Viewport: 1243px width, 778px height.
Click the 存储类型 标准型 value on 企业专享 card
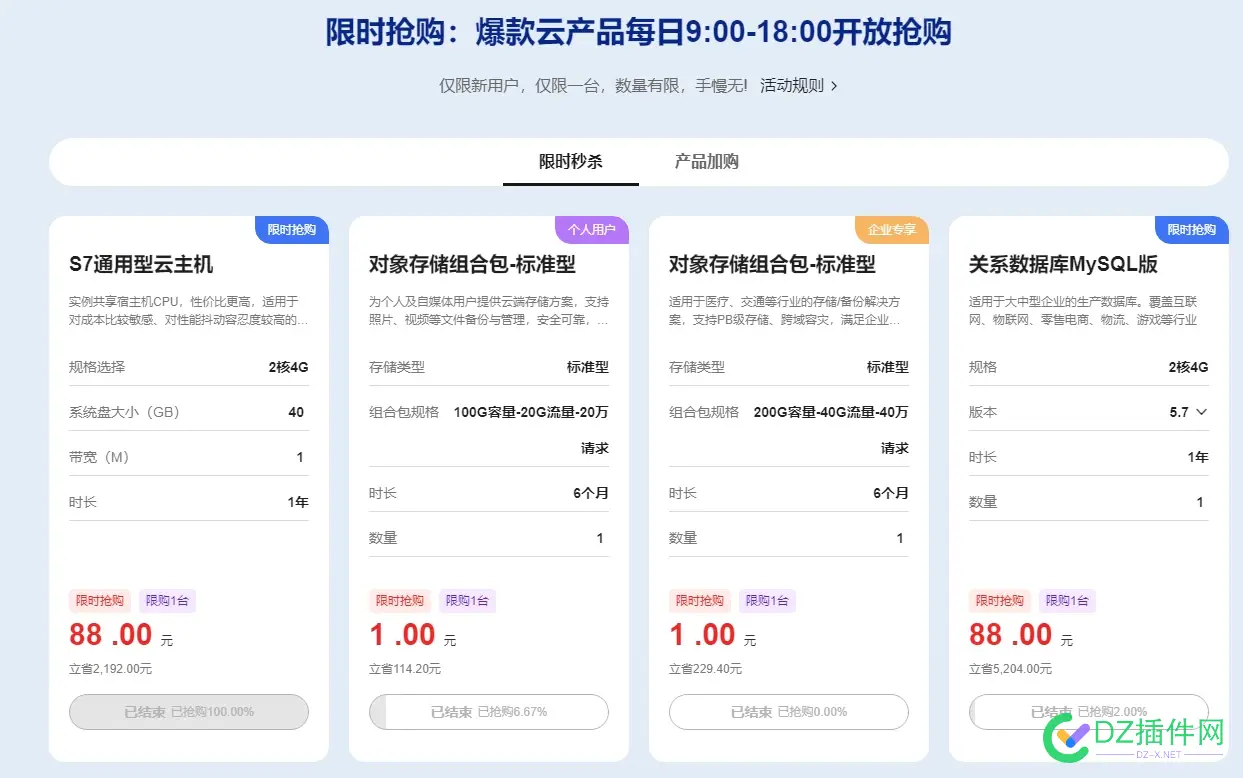coord(888,367)
